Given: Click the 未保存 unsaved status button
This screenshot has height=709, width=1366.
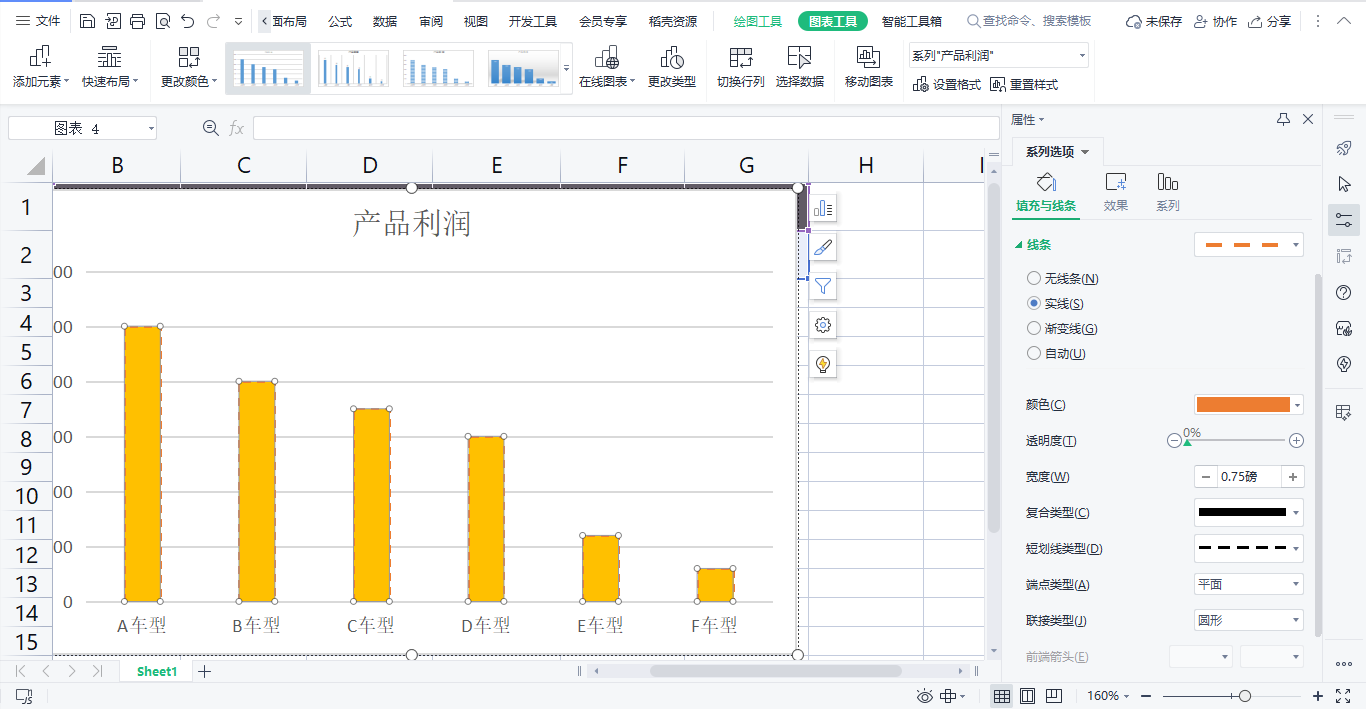Looking at the screenshot, I should (1154, 21).
